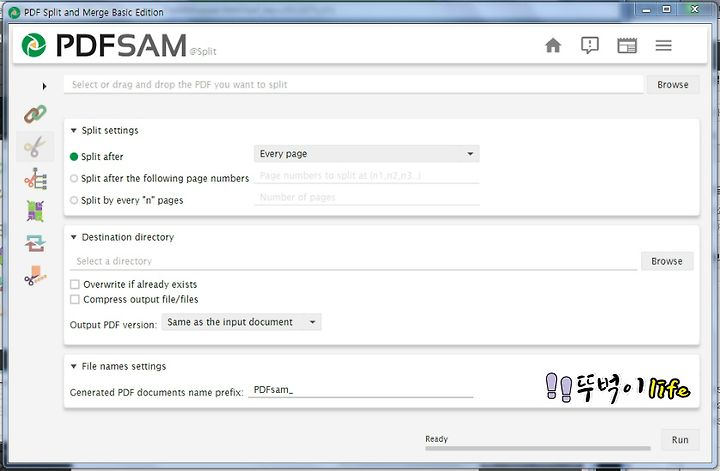Open the Split by bookmarks module

pyautogui.click(x=35, y=179)
